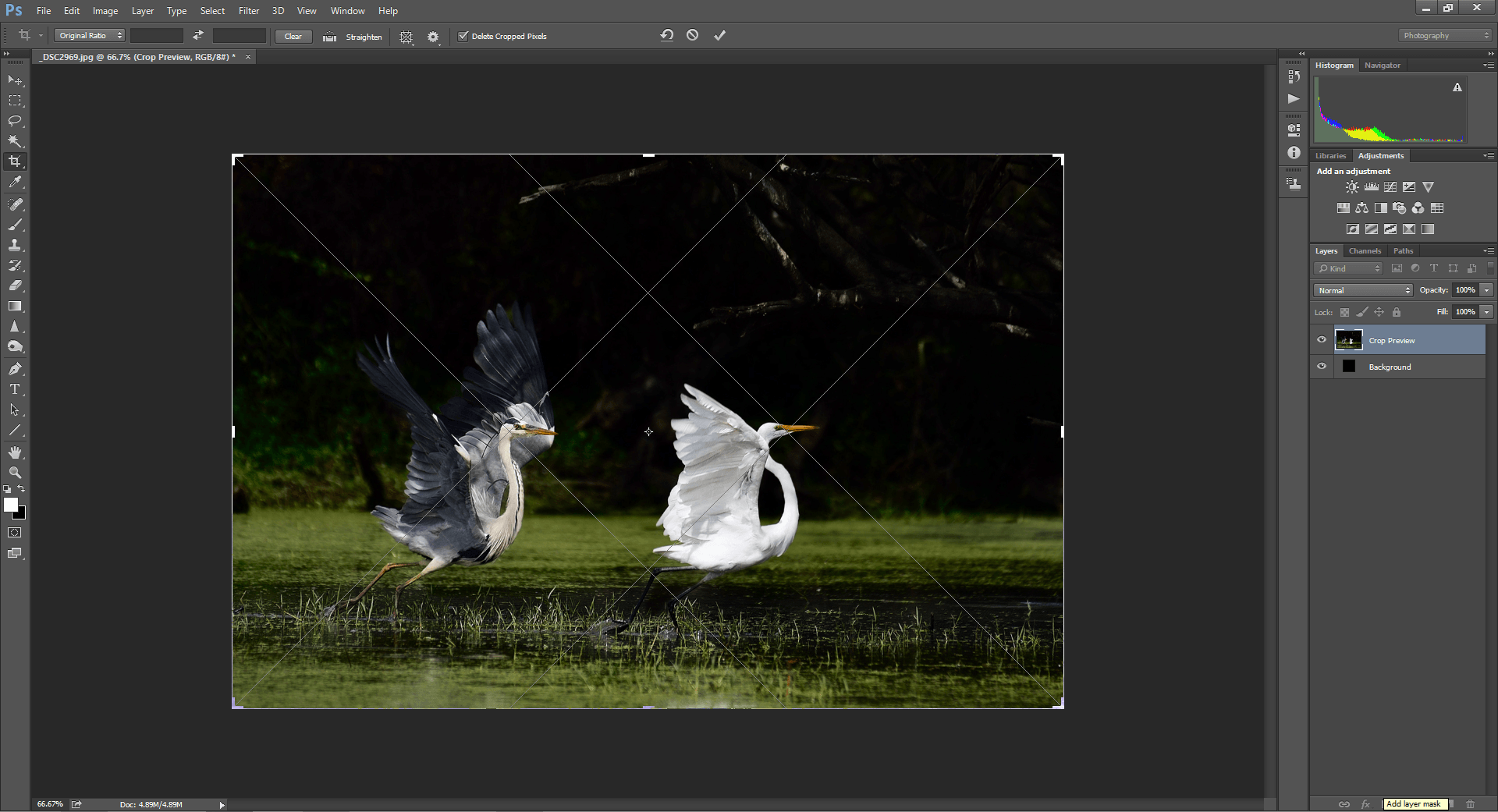Open the Normal blend mode dropdown

pos(1363,290)
